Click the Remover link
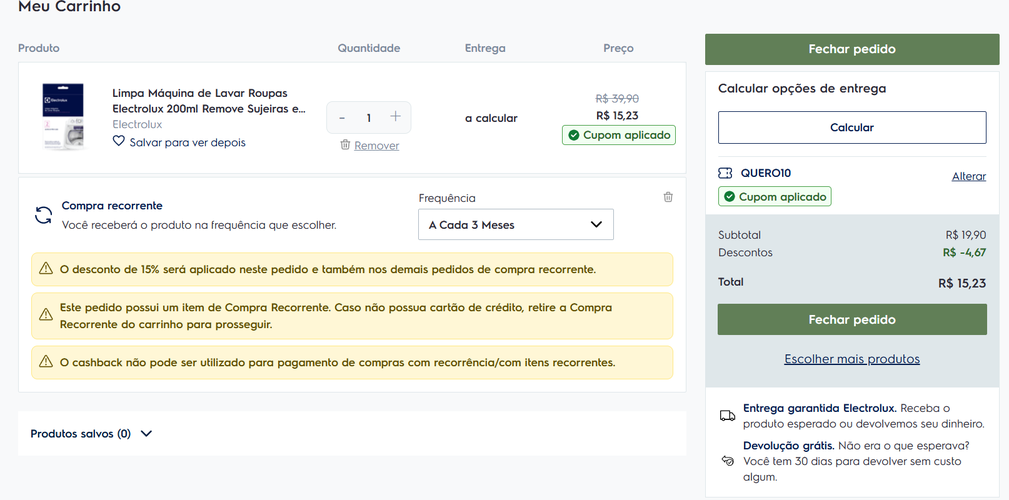1009x500 pixels. pyautogui.click(x=376, y=146)
